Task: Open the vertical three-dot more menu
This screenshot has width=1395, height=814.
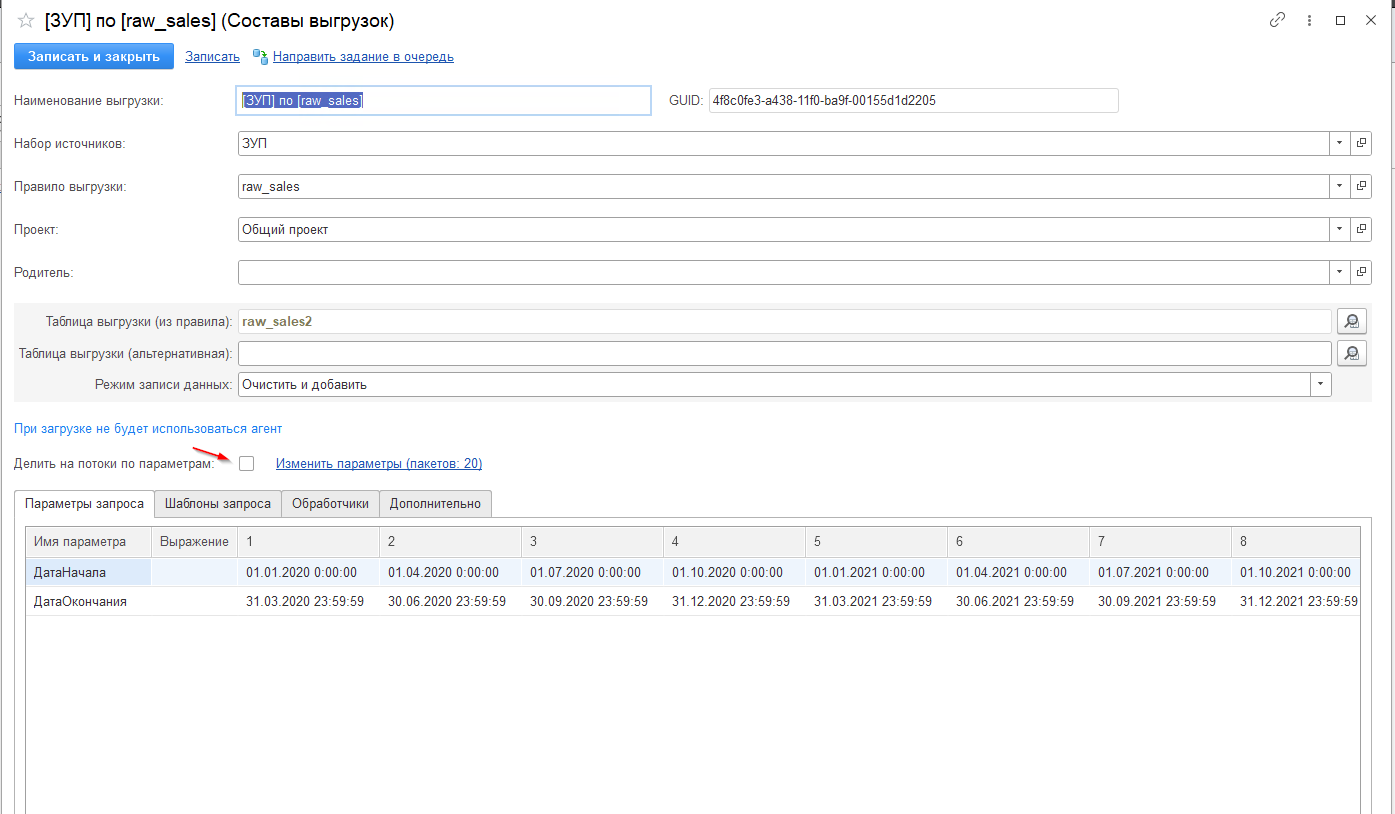Action: coord(1309,20)
